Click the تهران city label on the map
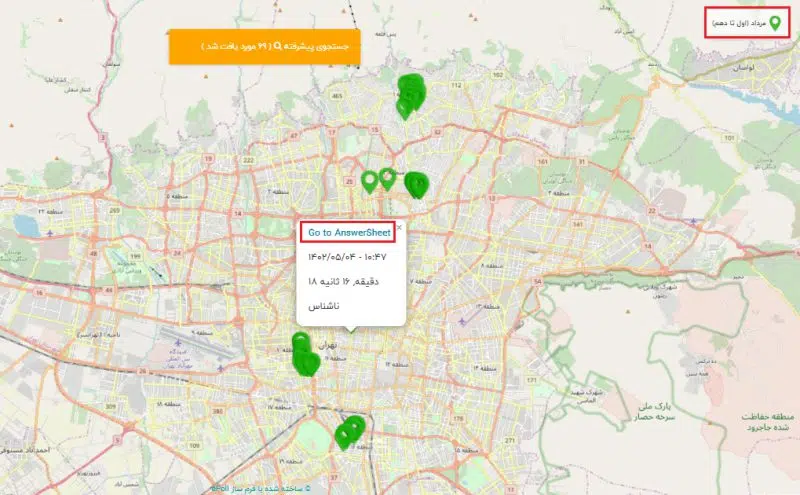 pyautogui.click(x=328, y=345)
